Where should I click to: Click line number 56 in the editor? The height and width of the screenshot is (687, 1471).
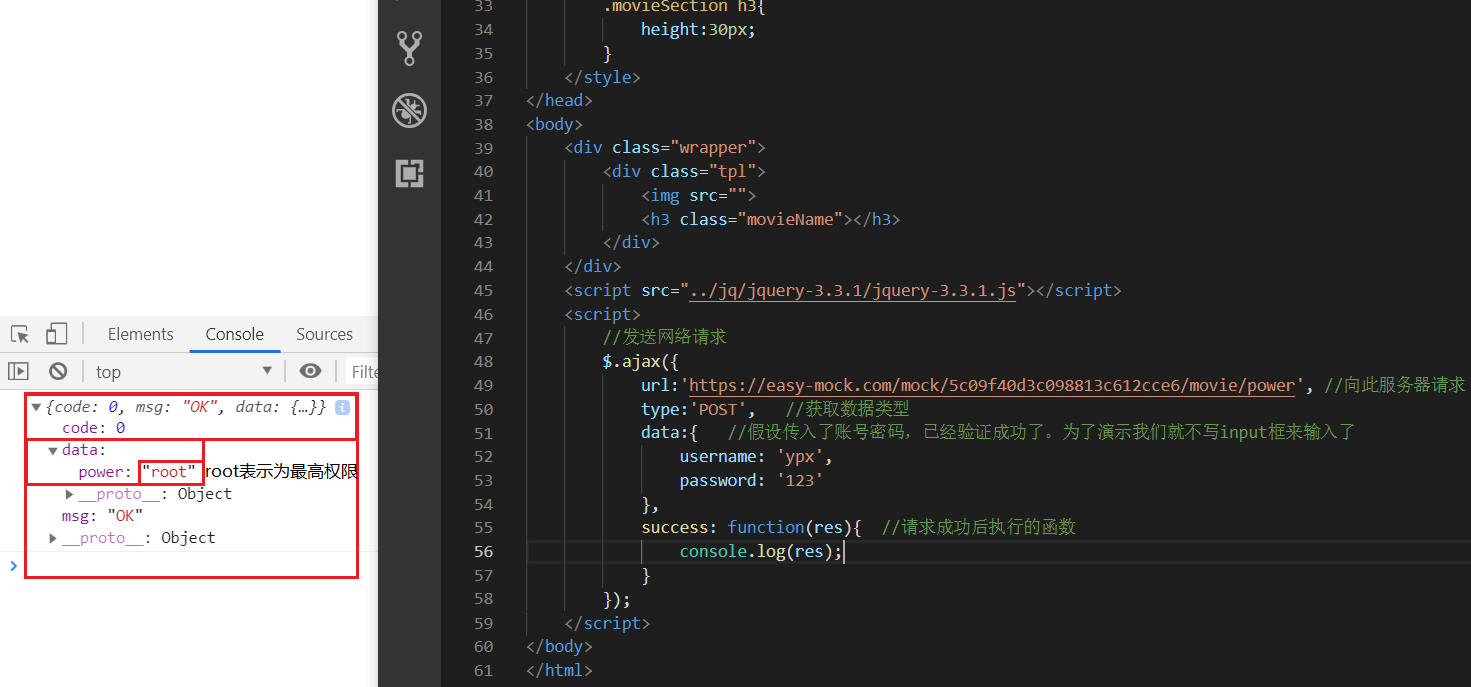tap(483, 551)
